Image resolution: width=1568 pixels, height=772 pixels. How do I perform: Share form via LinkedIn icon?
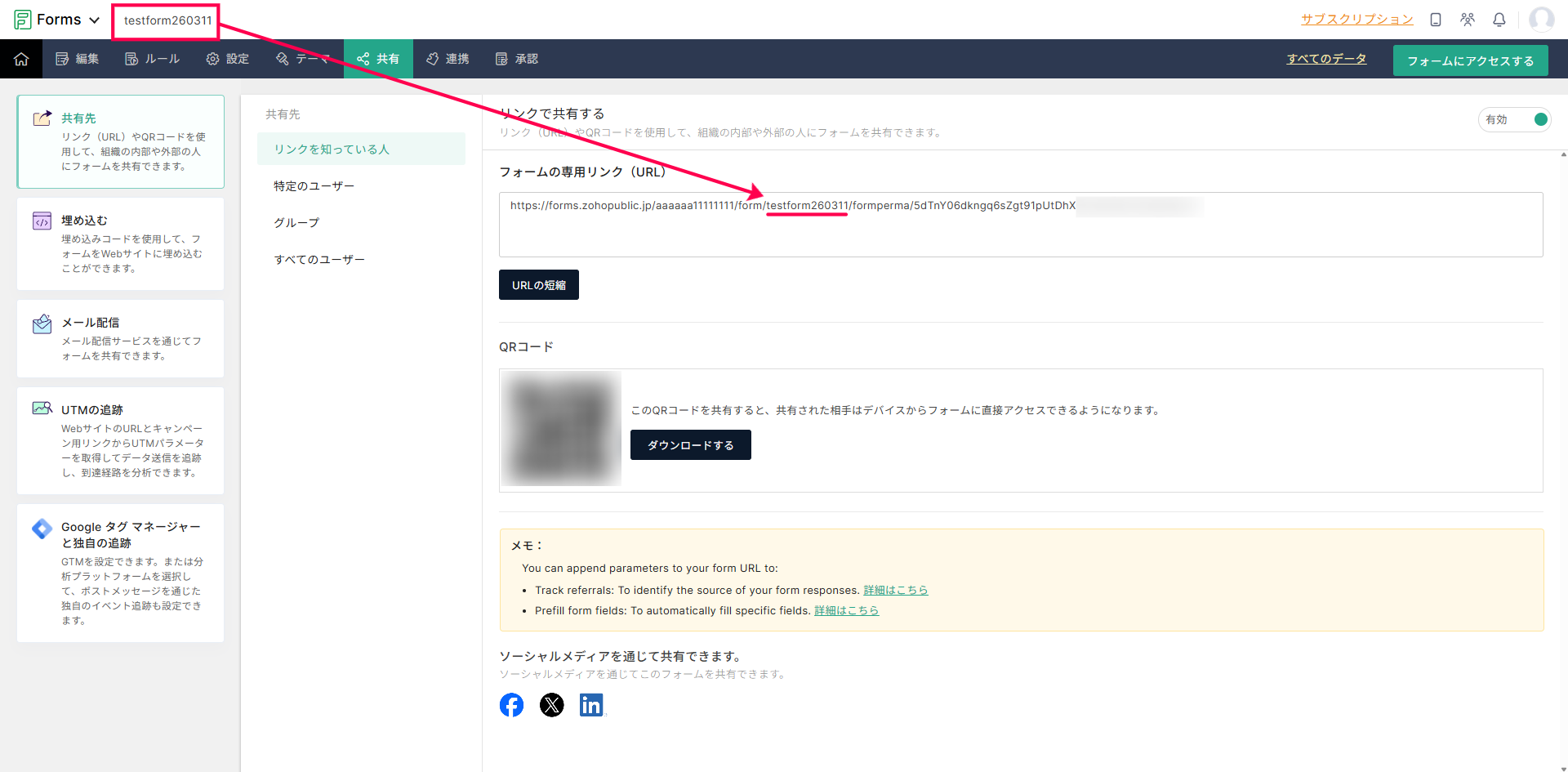point(591,705)
